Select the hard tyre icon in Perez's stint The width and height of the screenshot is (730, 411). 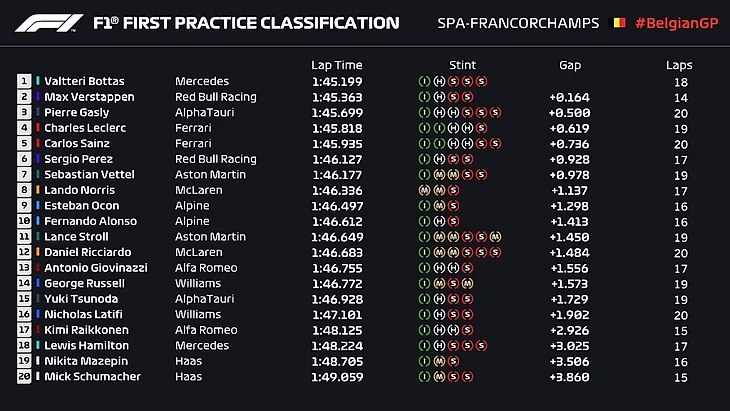438,159
